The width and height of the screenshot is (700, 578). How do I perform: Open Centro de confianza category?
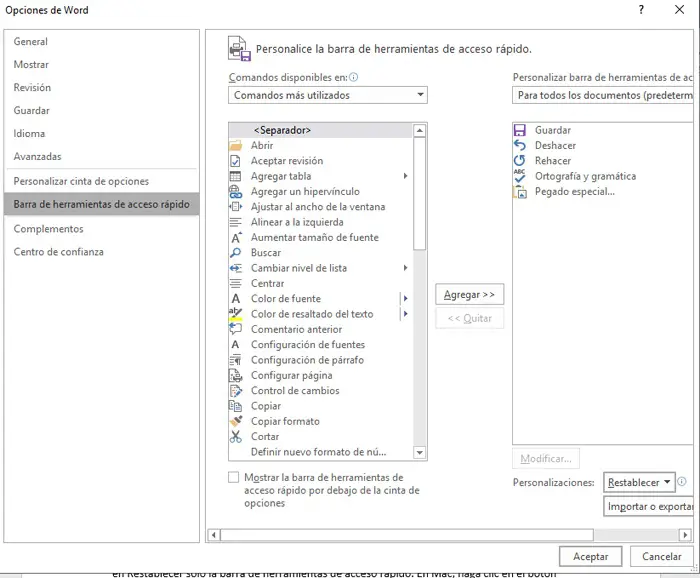point(102,252)
